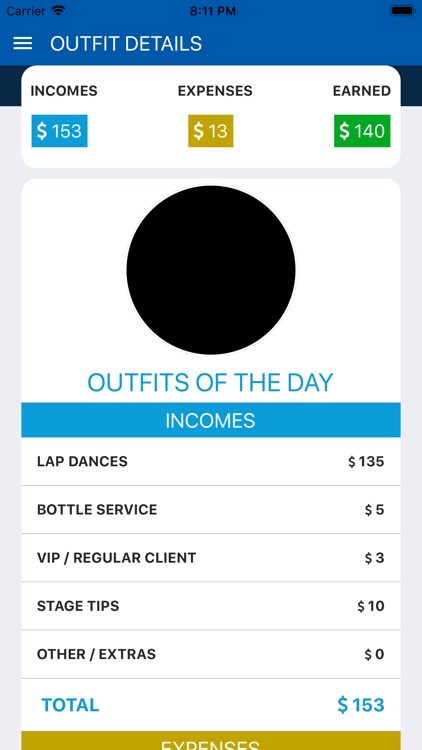Open the Bottle Service income row
Viewport: 422px width, 750px height.
(x=211, y=510)
